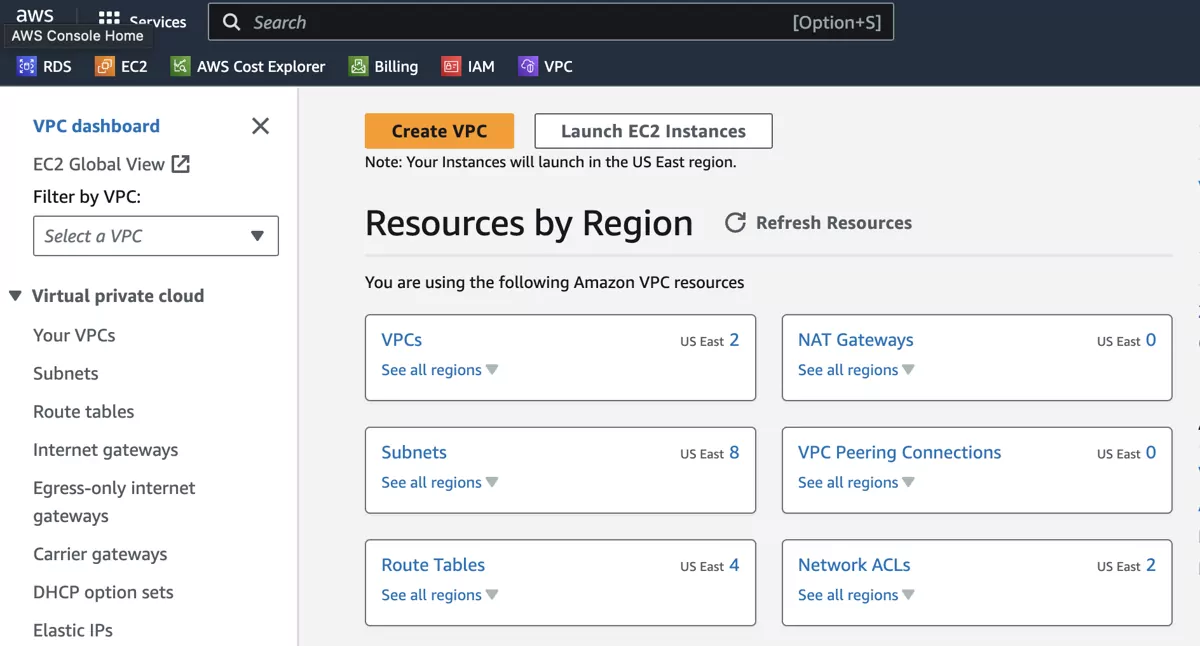This screenshot has width=1200, height=646.
Task: Open the EC2 console shortcut
Action: pyautogui.click(x=121, y=66)
